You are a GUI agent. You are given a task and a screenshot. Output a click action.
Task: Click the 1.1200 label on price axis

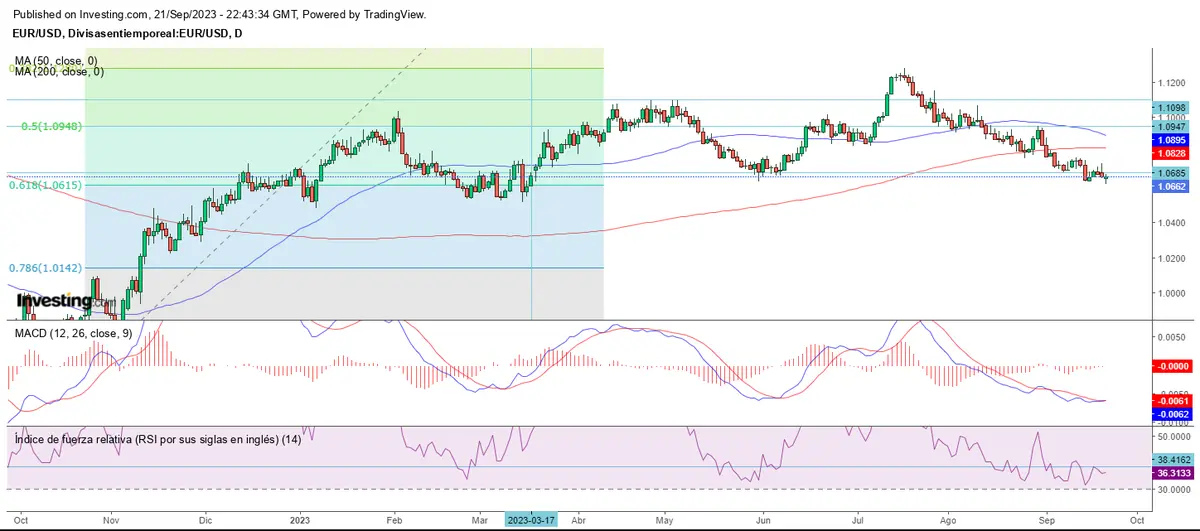tap(1167, 82)
